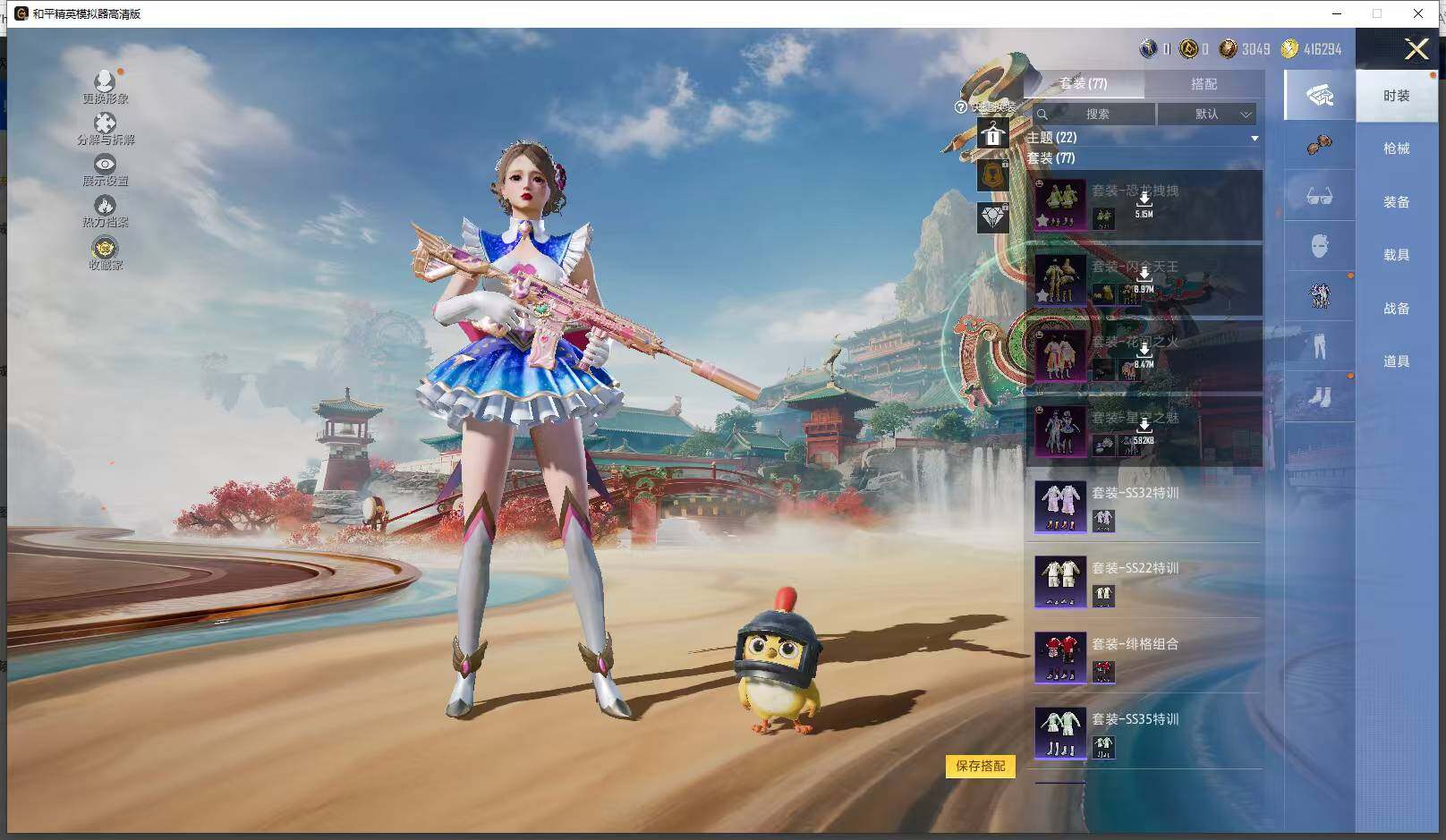
Task: Click the 套装-SS32特训 label
Action: [x=1135, y=493]
